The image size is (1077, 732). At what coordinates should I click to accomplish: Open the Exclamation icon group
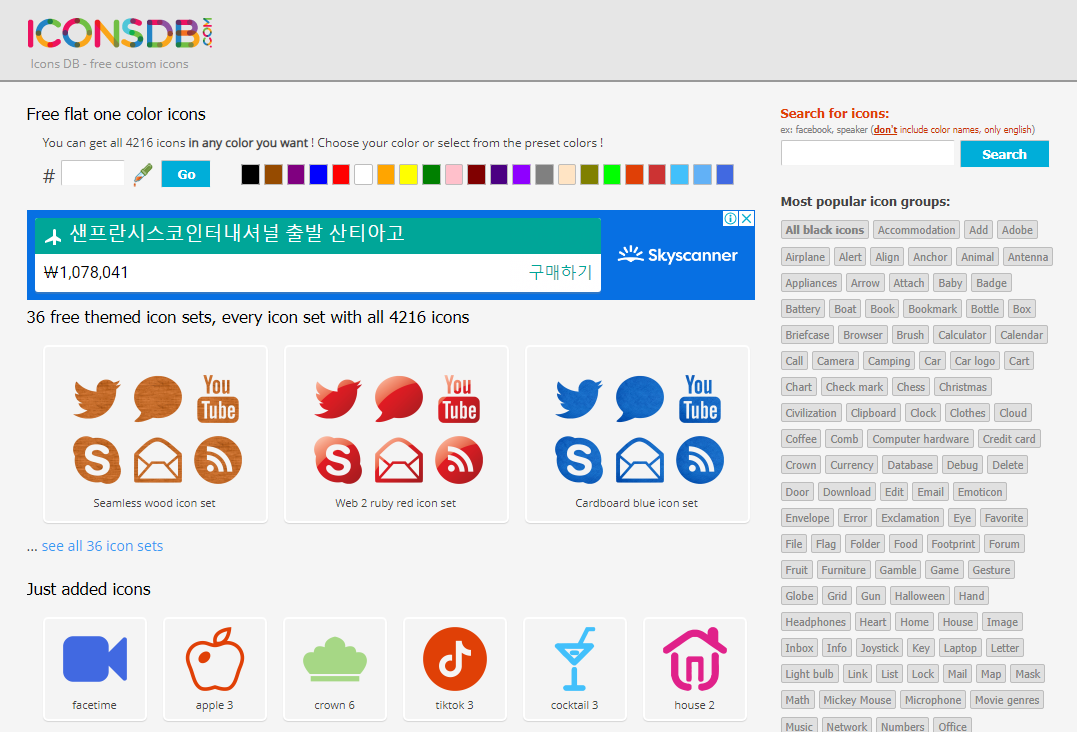[910, 518]
